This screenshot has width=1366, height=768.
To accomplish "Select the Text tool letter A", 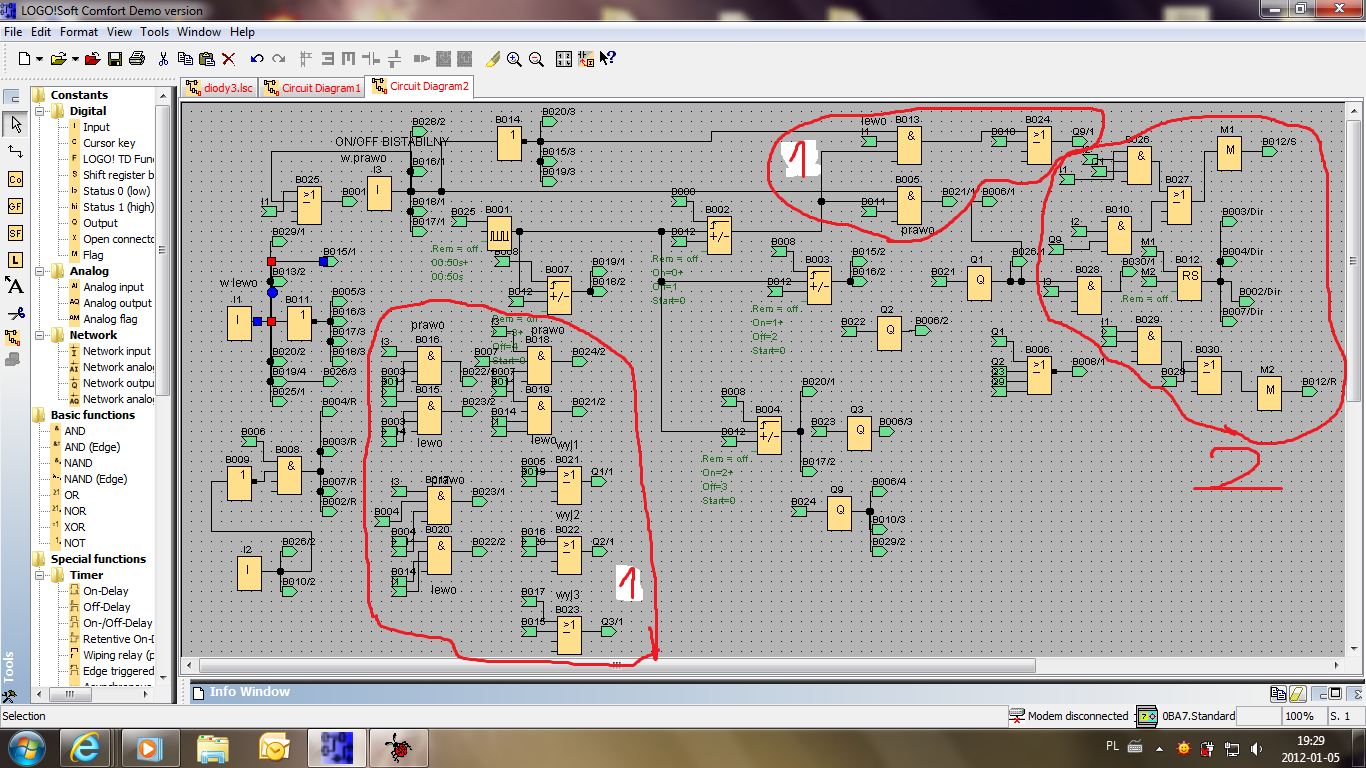I will (15, 286).
